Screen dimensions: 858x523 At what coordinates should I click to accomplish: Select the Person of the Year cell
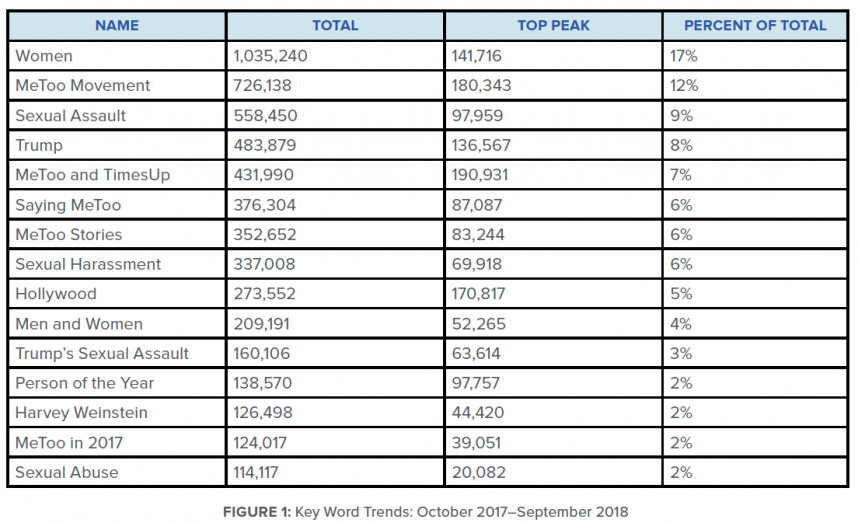(x=85, y=383)
